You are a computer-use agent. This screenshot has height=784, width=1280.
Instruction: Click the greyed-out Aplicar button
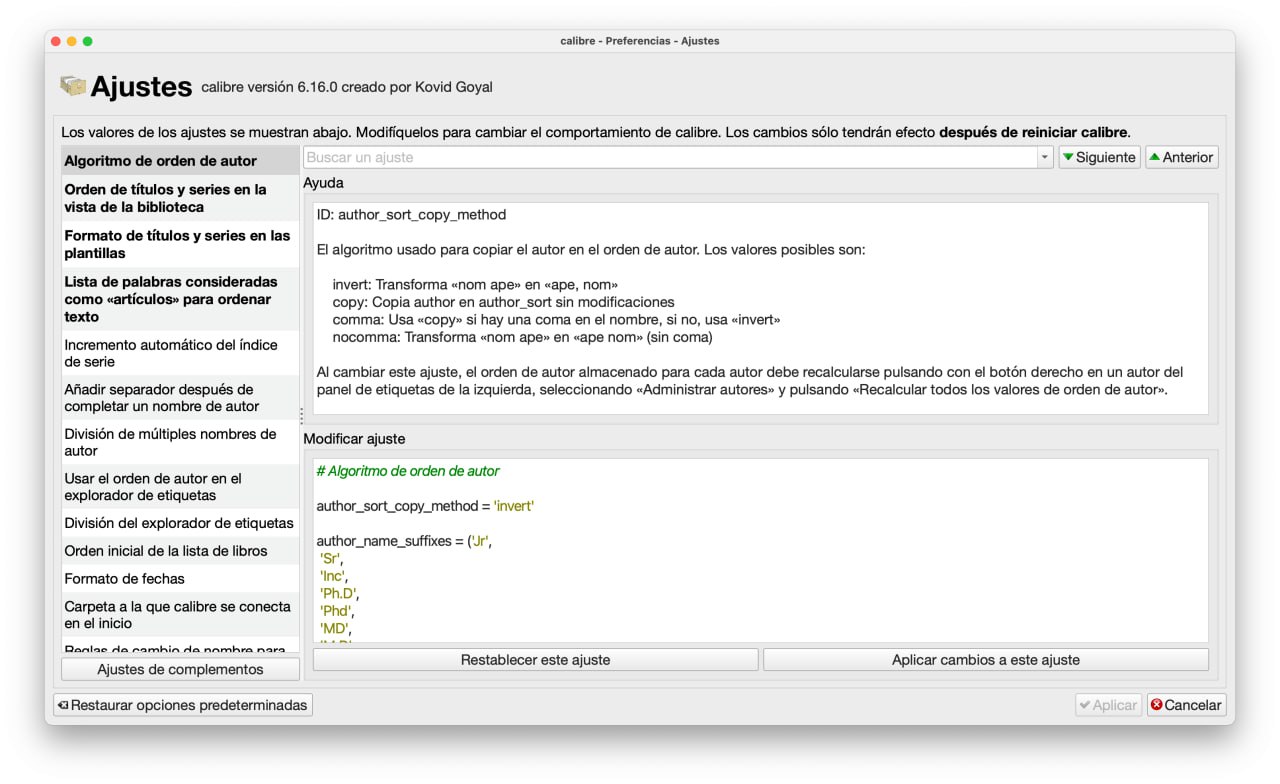[x=1108, y=705]
